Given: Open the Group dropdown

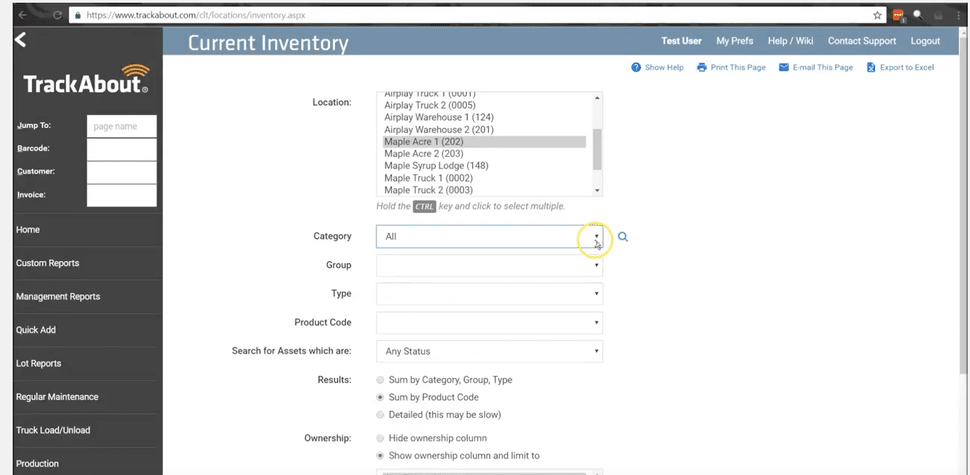Looking at the screenshot, I should pos(489,265).
